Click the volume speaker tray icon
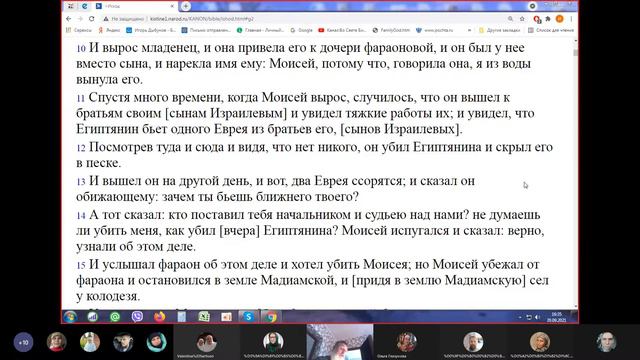 coord(538,317)
